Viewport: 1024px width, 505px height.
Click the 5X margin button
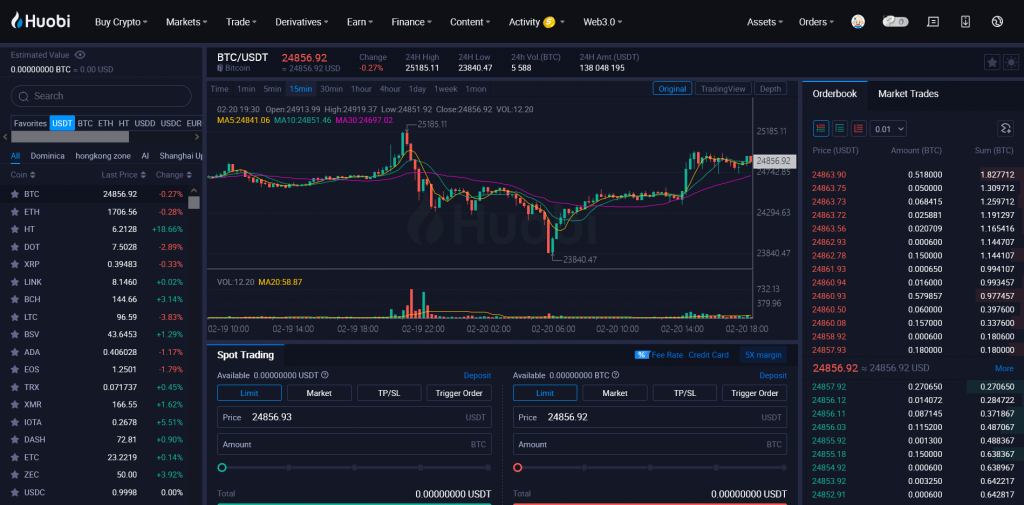763,355
